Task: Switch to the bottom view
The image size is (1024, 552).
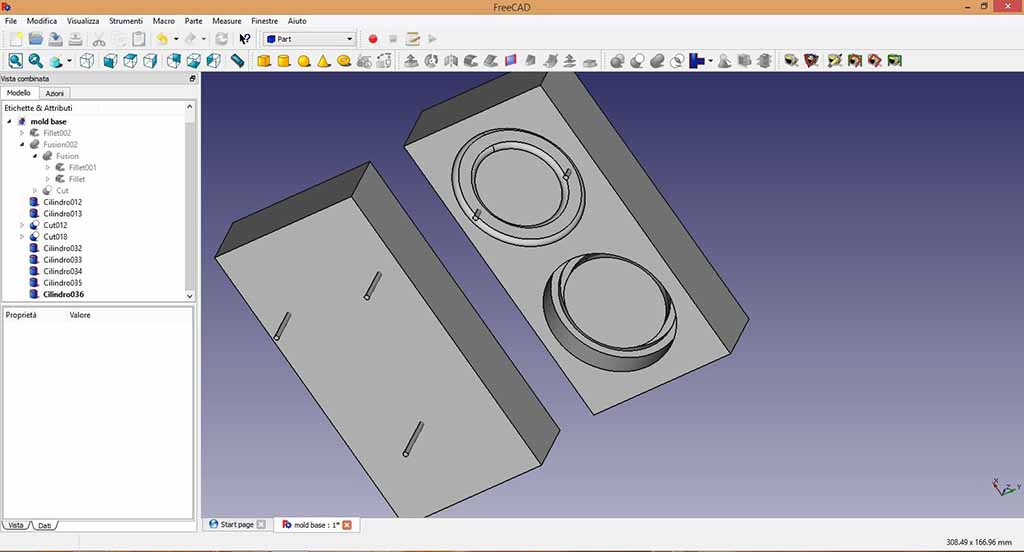Action: click(194, 61)
